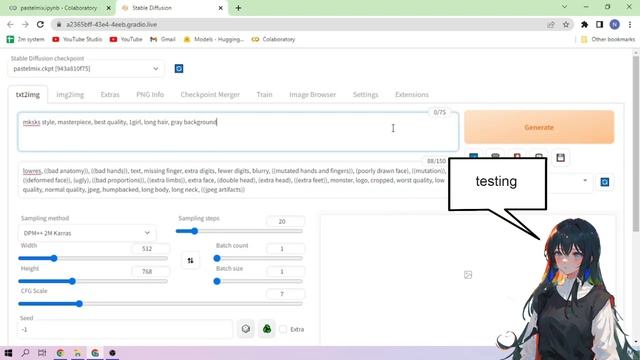Click the Generate button

click(539, 127)
